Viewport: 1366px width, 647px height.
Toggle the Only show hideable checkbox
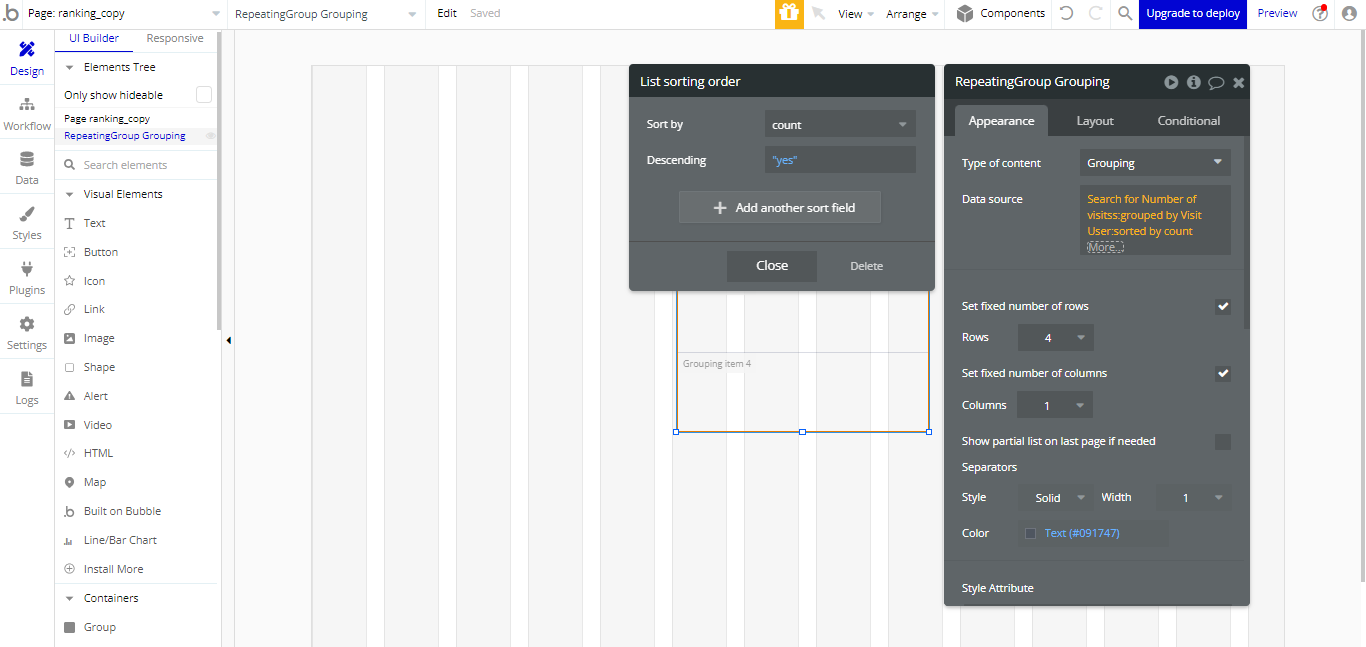(x=204, y=95)
